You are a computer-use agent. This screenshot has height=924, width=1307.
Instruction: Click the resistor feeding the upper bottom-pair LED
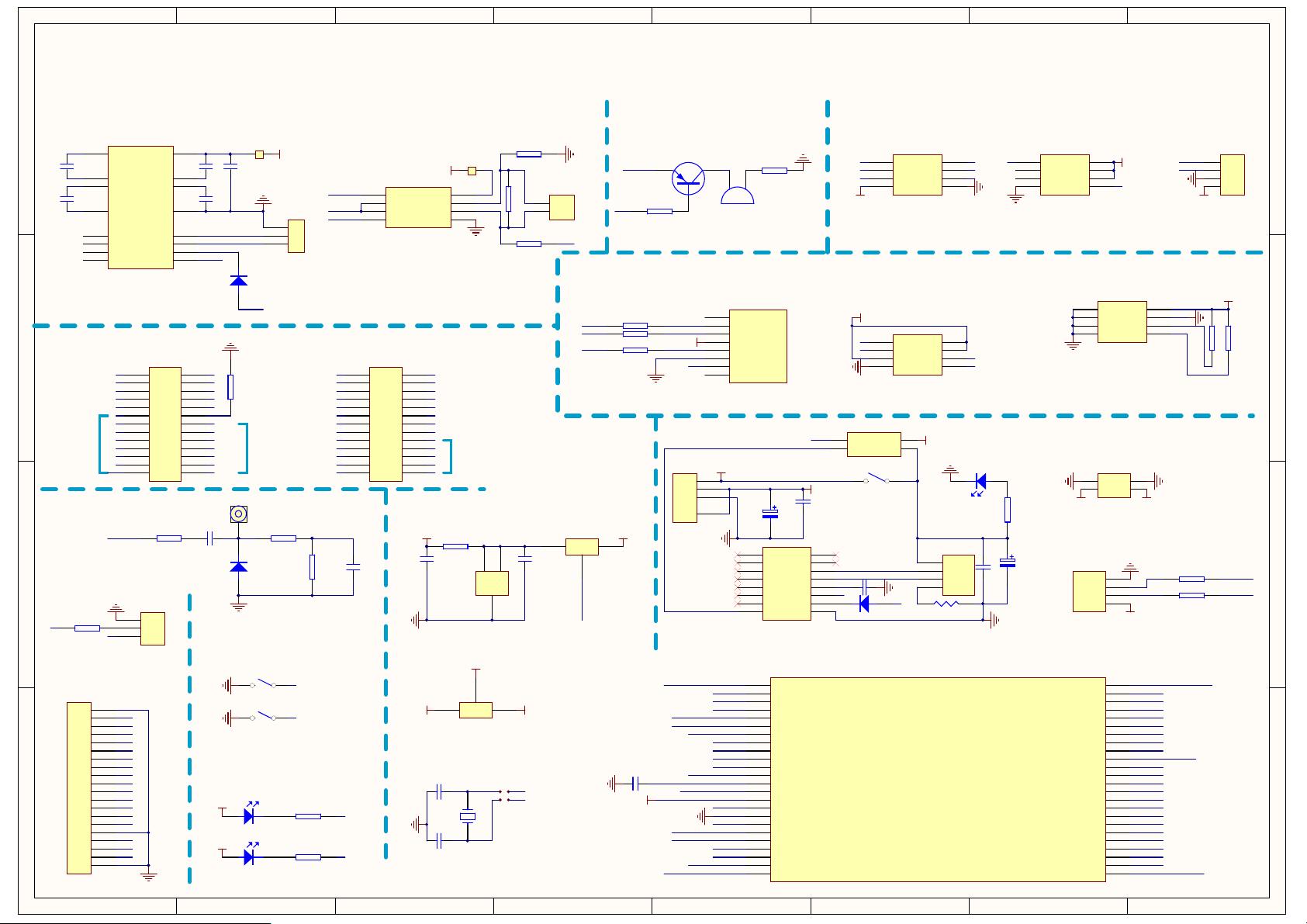pos(308,816)
